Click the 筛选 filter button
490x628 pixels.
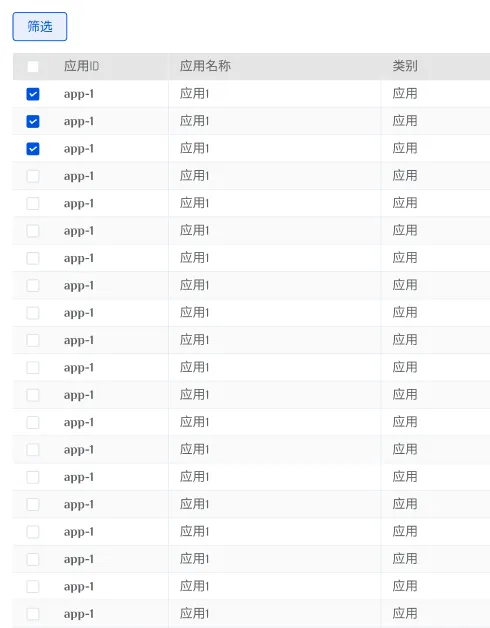click(40, 26)
